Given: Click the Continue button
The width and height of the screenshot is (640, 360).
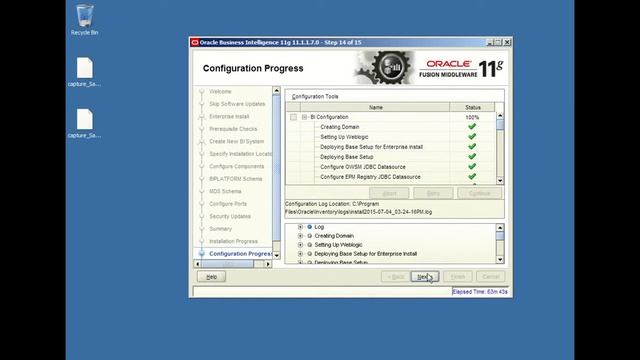Looking at the screenshot, I should pyautogui.click(x=480, y=193).
